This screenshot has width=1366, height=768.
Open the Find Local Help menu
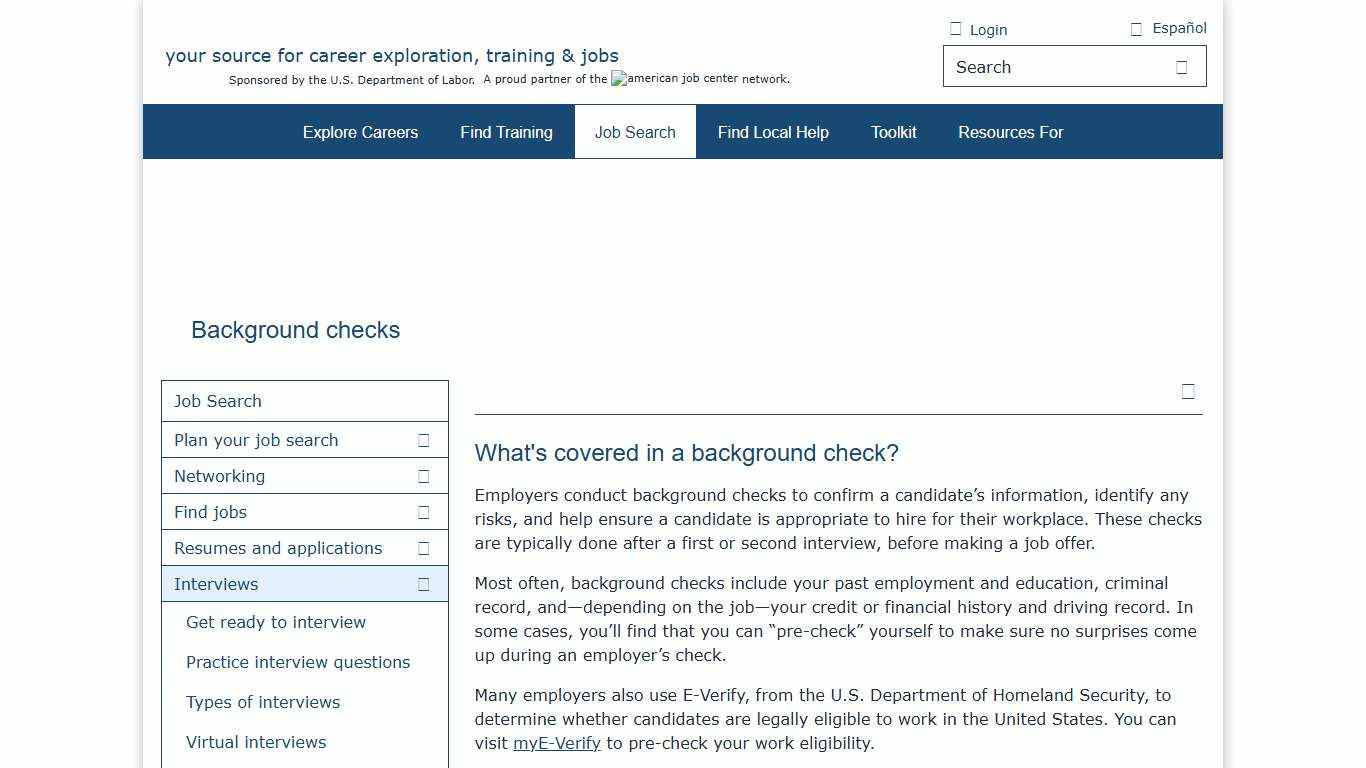(x=773, y=132)
